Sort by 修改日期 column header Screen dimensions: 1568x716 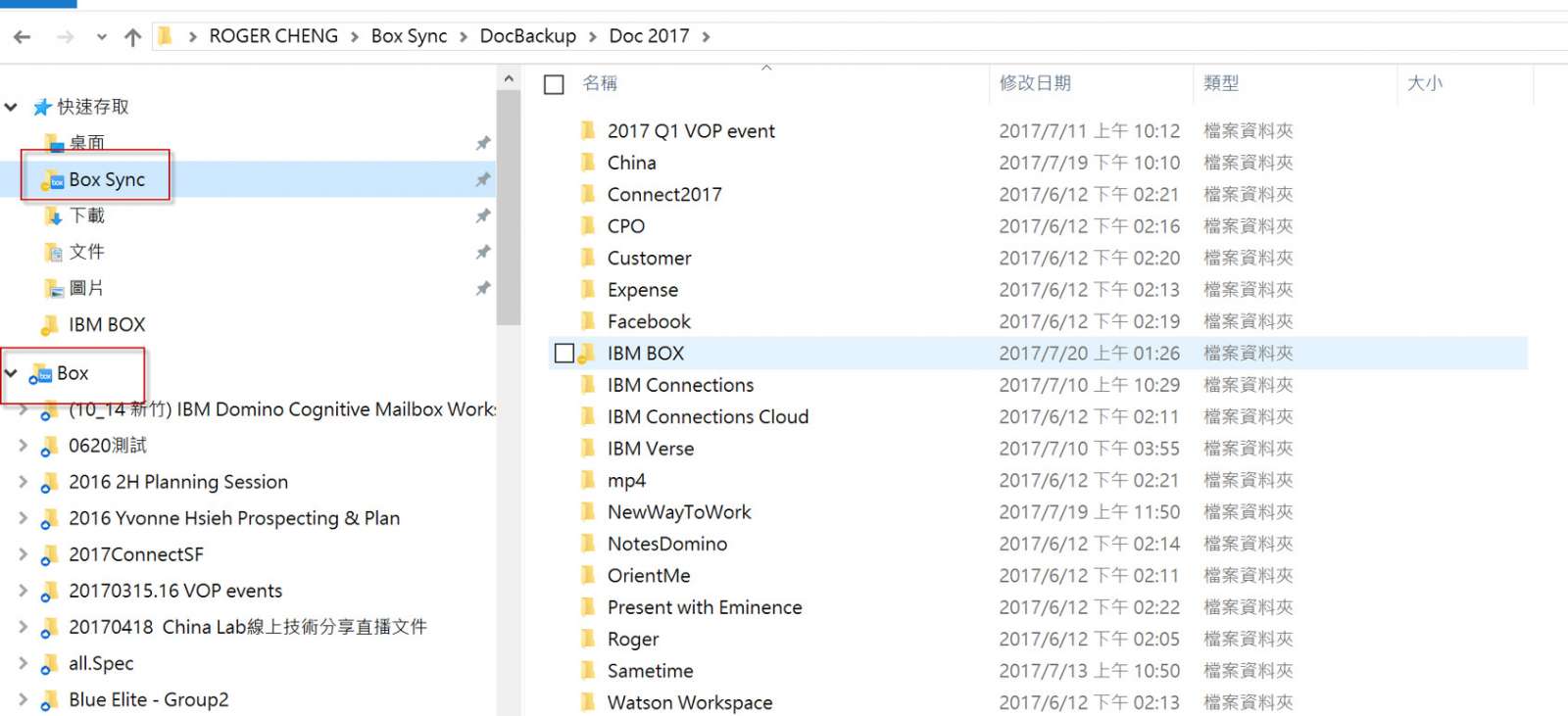(x=1035, y=83)
